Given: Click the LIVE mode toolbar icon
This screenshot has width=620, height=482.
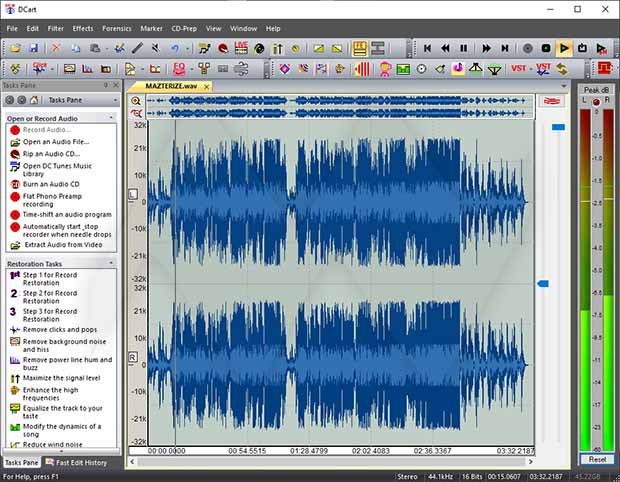Looking at the screenshot, I should pos(241,48).
